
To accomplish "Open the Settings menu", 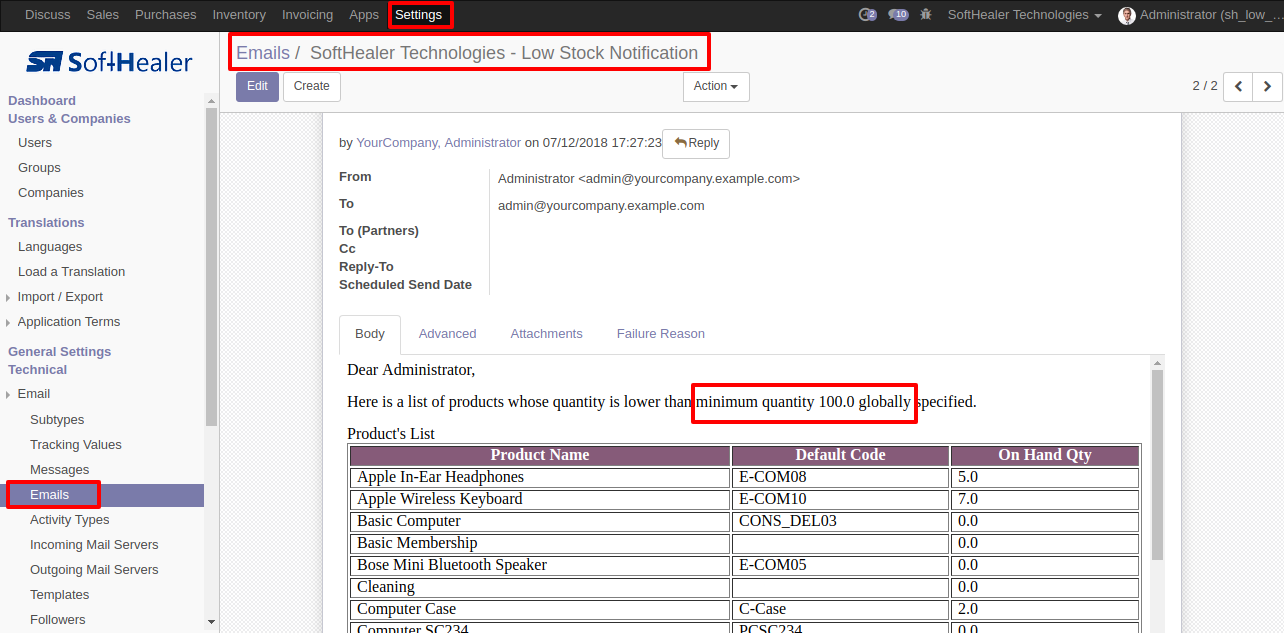I will [x=418, y=15].
